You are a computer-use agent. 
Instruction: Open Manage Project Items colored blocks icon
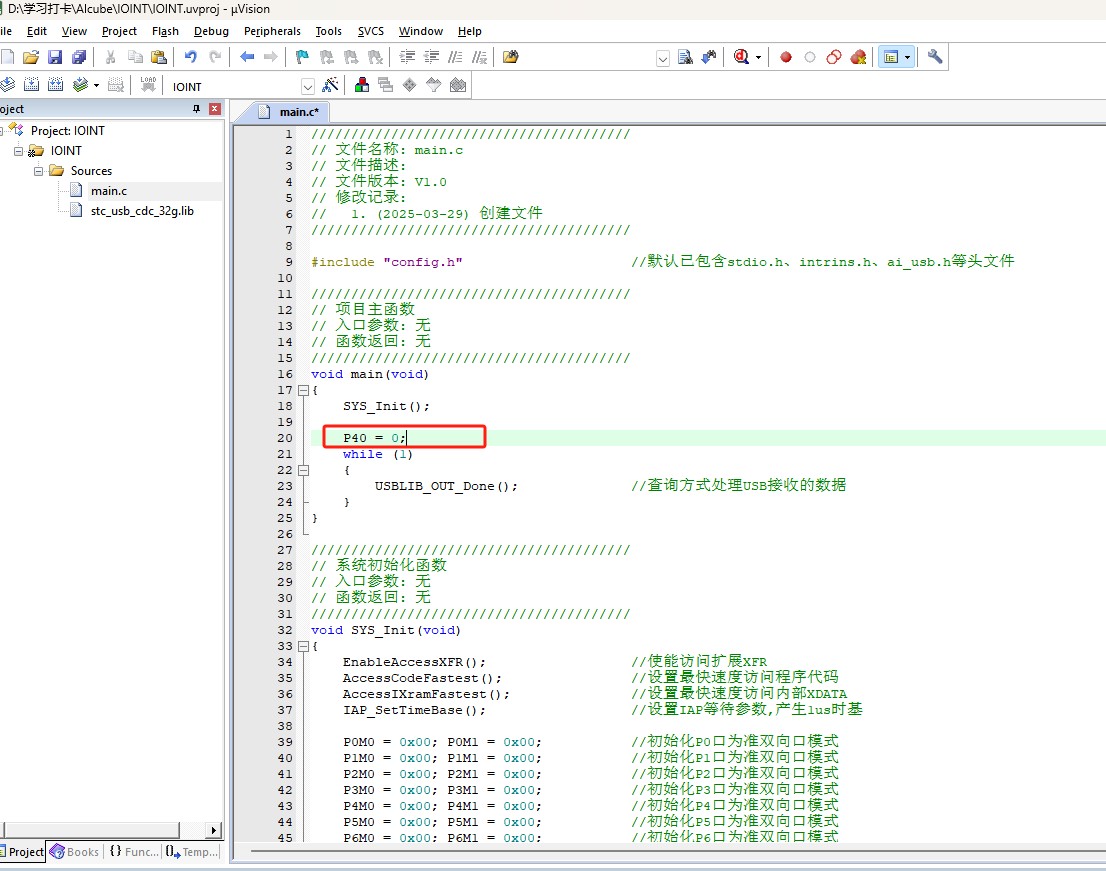(x=362, y=85)
